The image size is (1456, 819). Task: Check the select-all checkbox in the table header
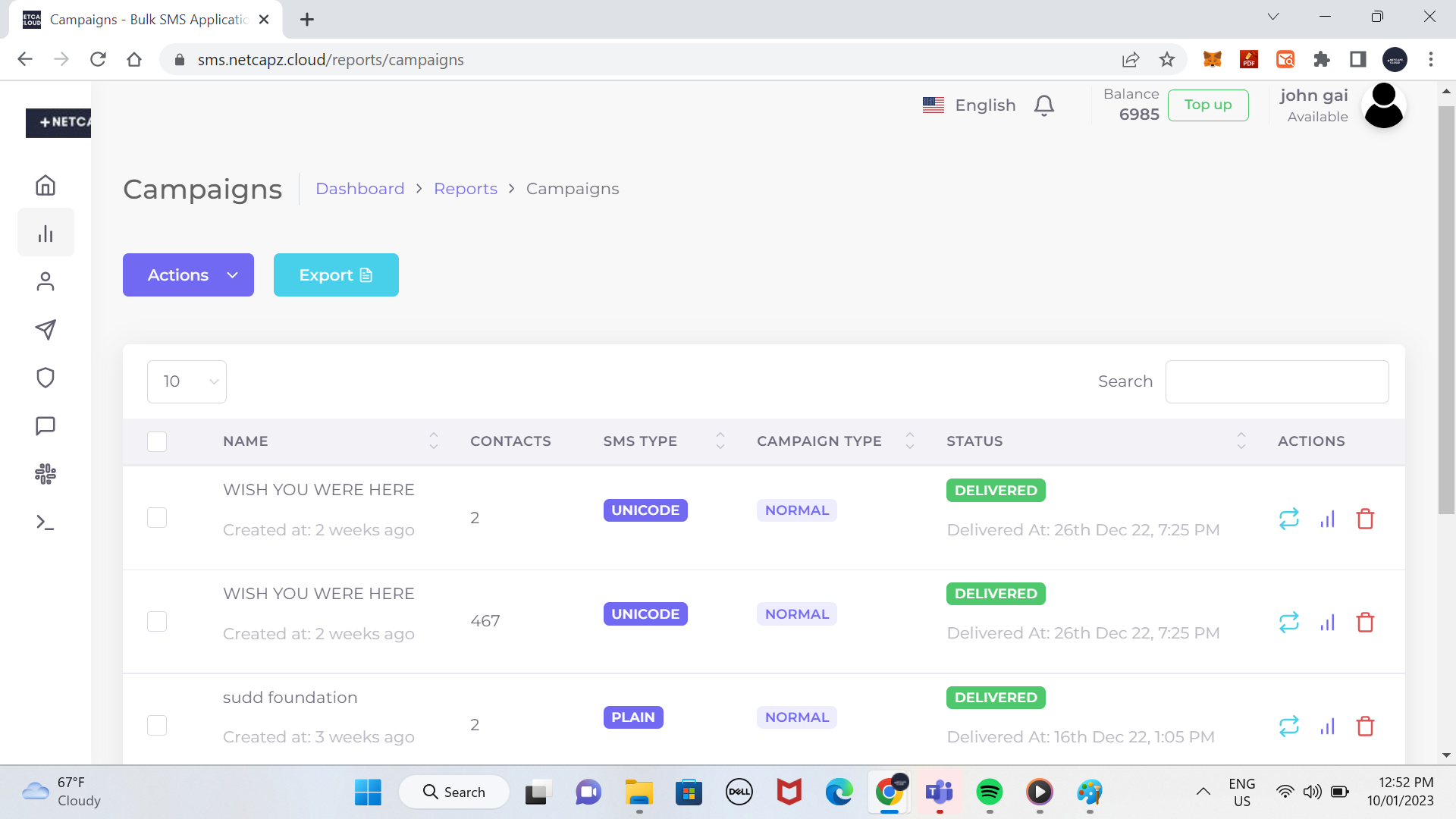point(157,441)
